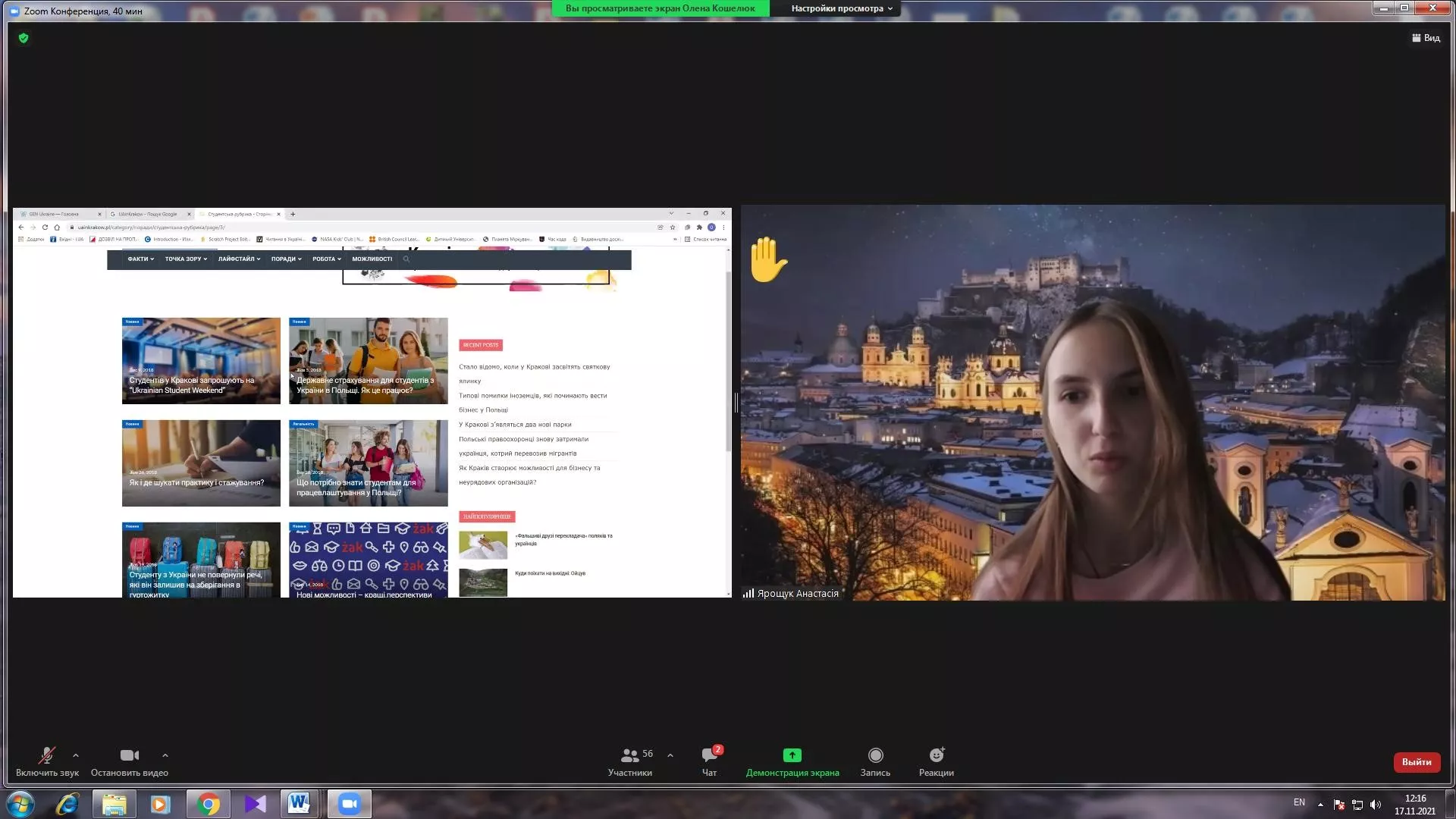This screenshot has height=819, width=1456.
Task: Stop the video camera
Action: [x=130, y=755]
